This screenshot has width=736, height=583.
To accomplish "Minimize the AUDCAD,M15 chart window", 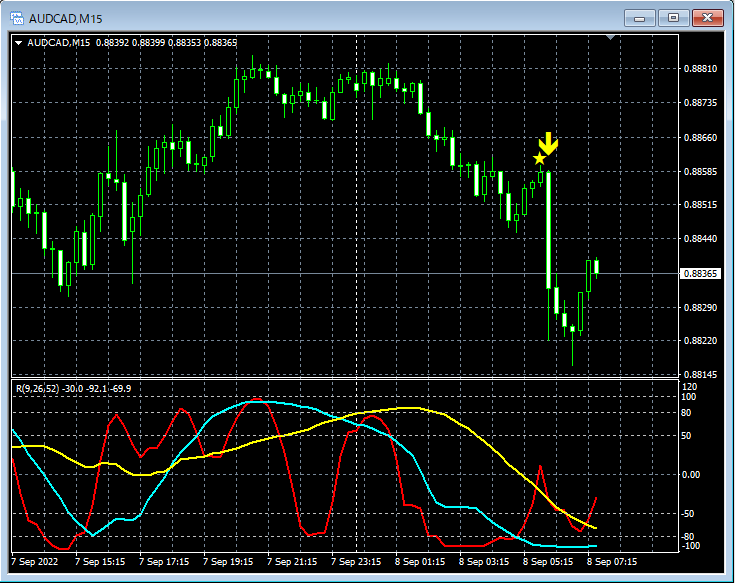I will pyautogui.click(x=639, y=18).
